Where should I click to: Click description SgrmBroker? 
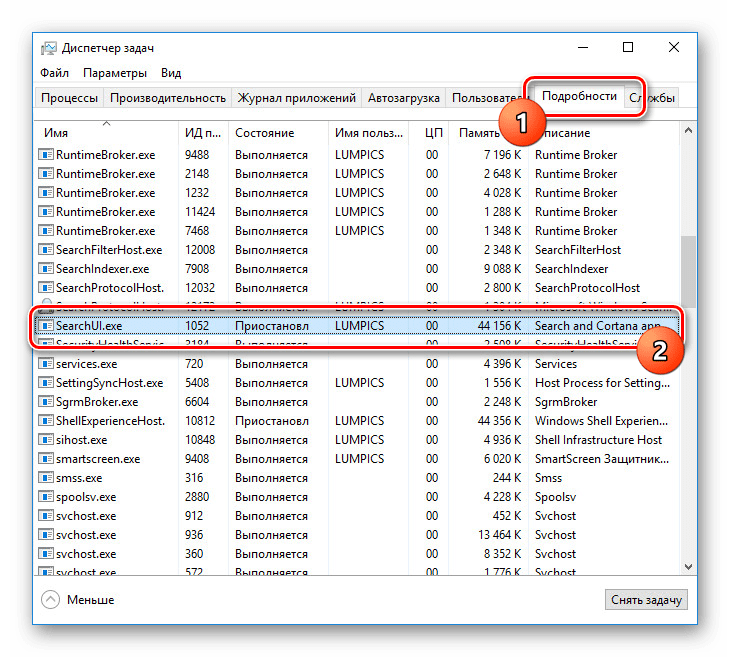tap(566, 402)
